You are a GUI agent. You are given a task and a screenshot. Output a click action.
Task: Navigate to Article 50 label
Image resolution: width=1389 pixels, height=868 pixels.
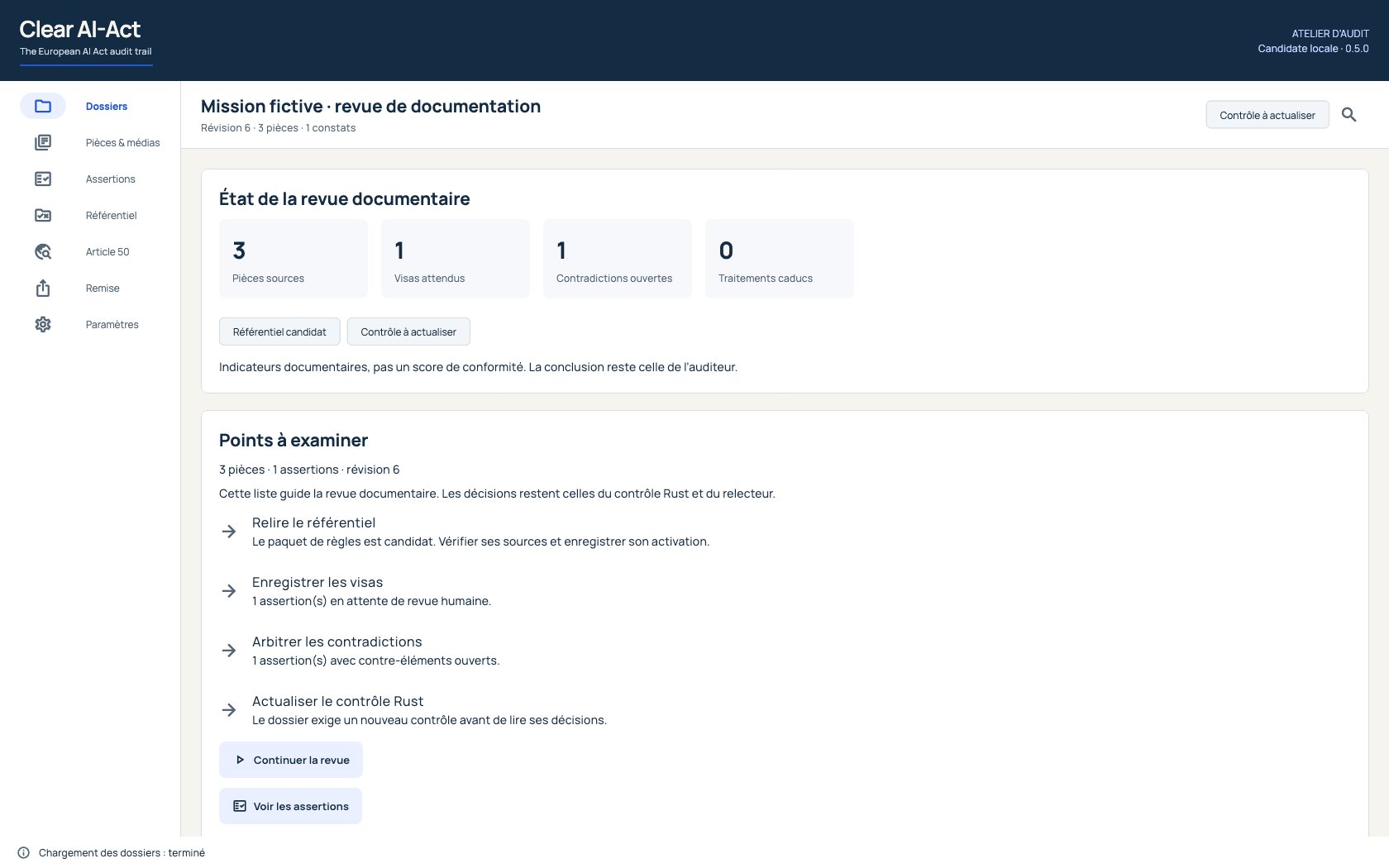107,251
